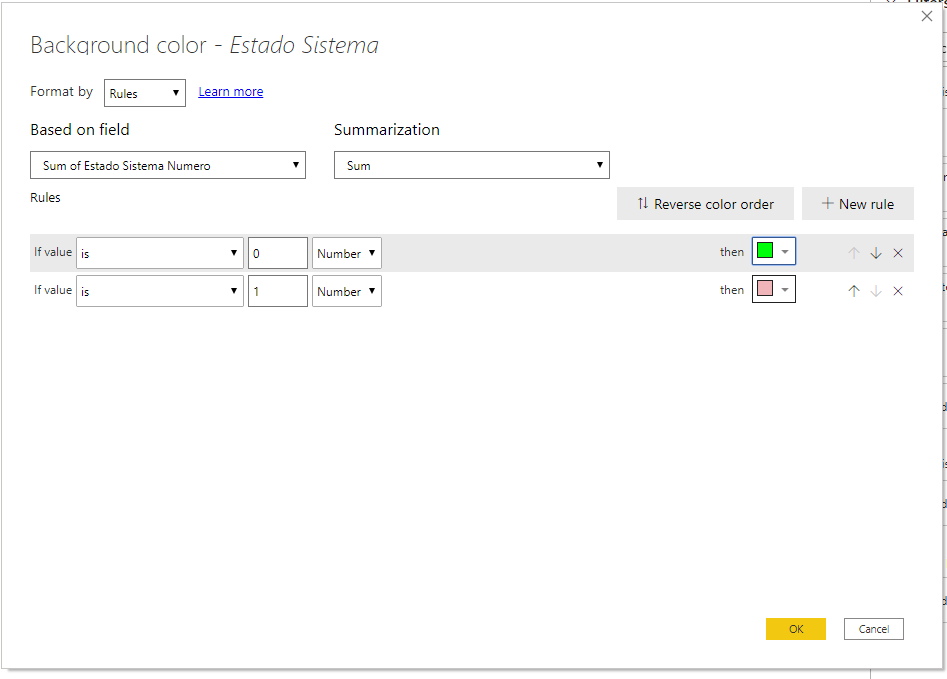Open the Learn more link

[231, 92]
